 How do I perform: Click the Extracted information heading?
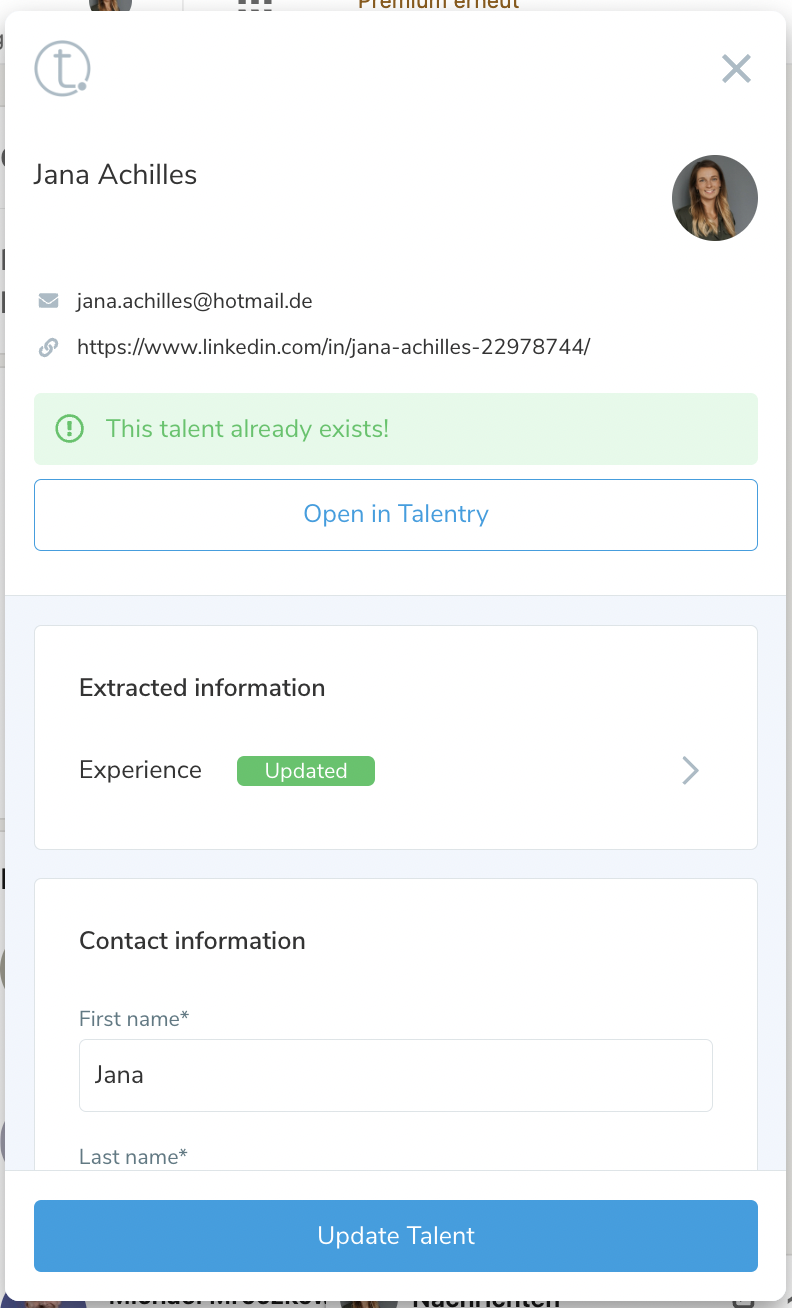tap(202, 688)
